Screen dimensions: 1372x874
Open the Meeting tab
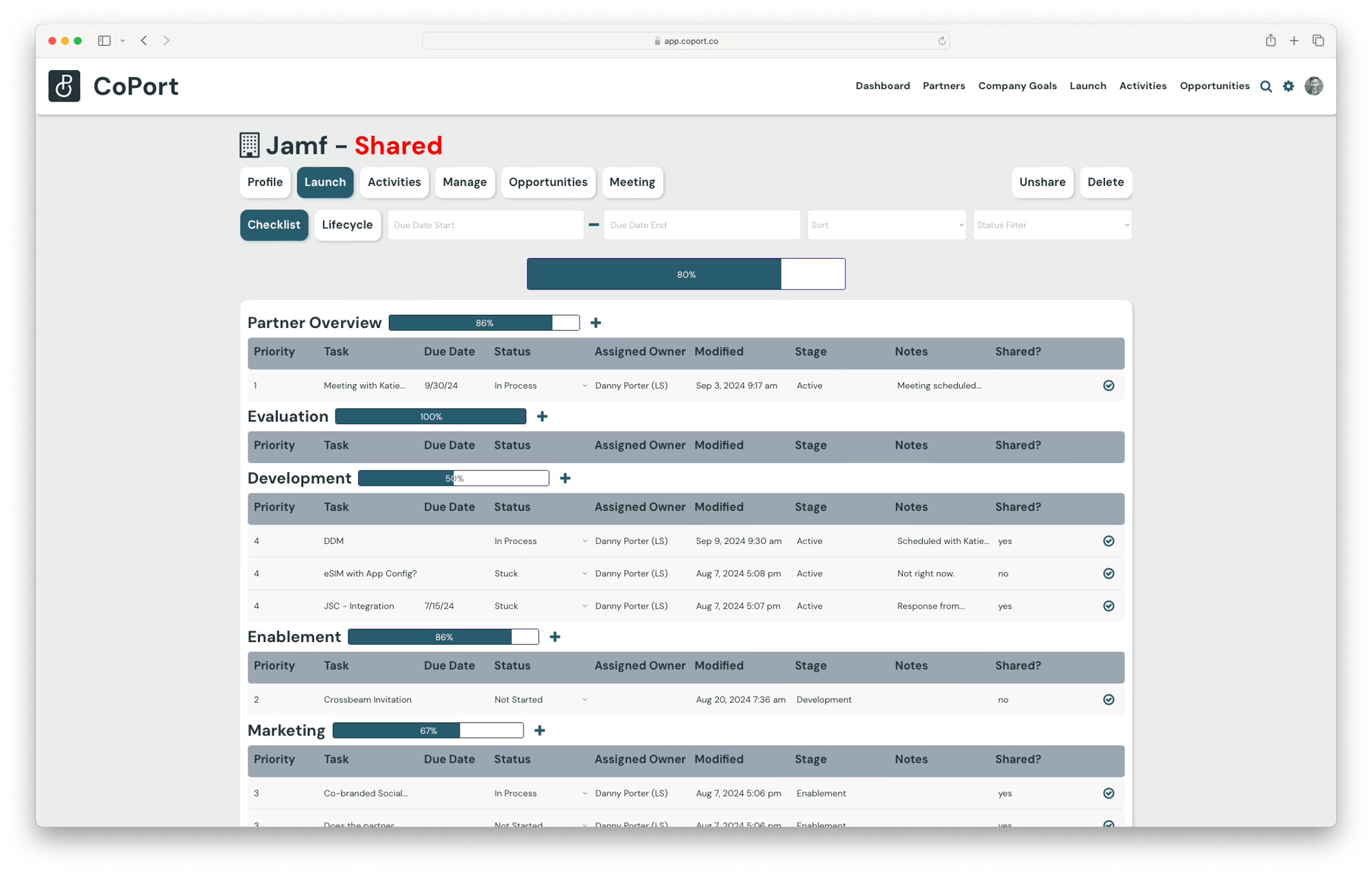point(632,182)
